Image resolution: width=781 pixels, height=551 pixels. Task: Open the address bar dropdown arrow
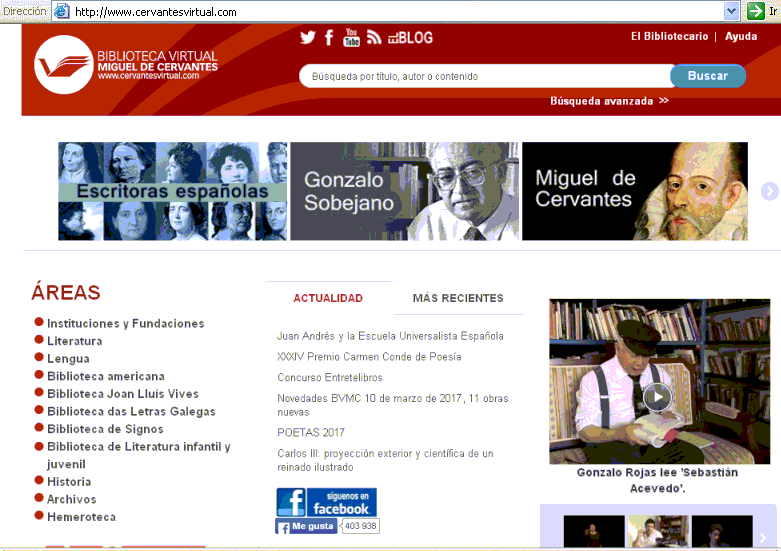click(731, 11)
